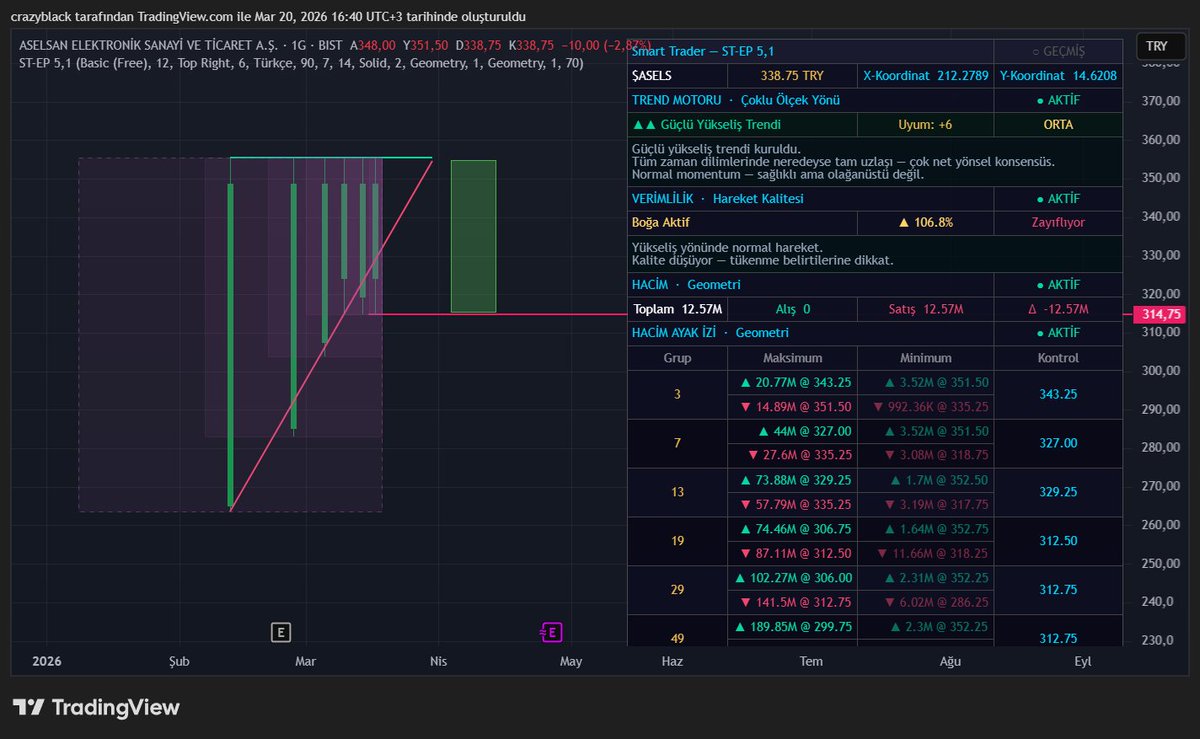Click group 29 row label
Image resolution: width=1200 pixels, height=739 pixels.
click(x=677, y=590)
